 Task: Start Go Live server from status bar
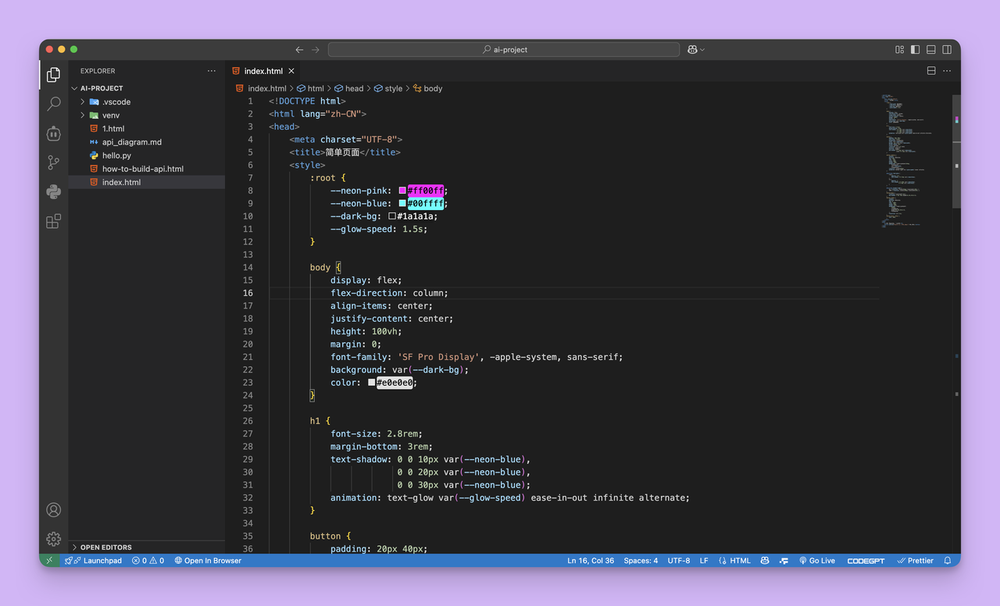pyautogui.click(x=817, y=560)
